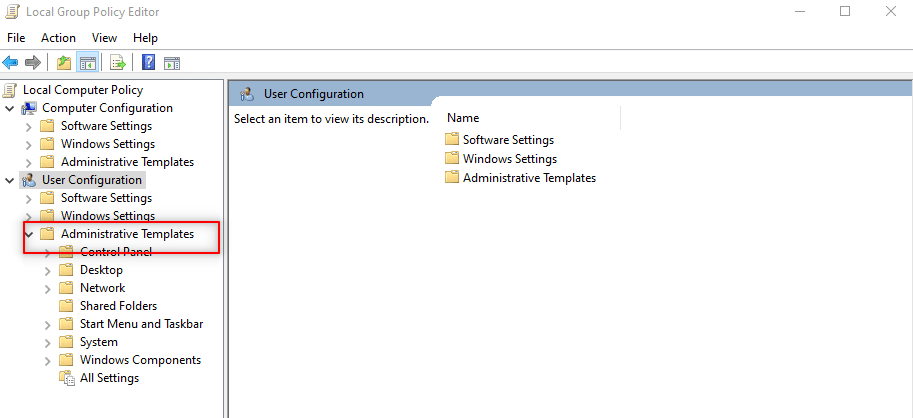Image resolution: width=913 pixels, height=418 pixels.
Task: Open the Action menu
Action: tap(58, 38)
